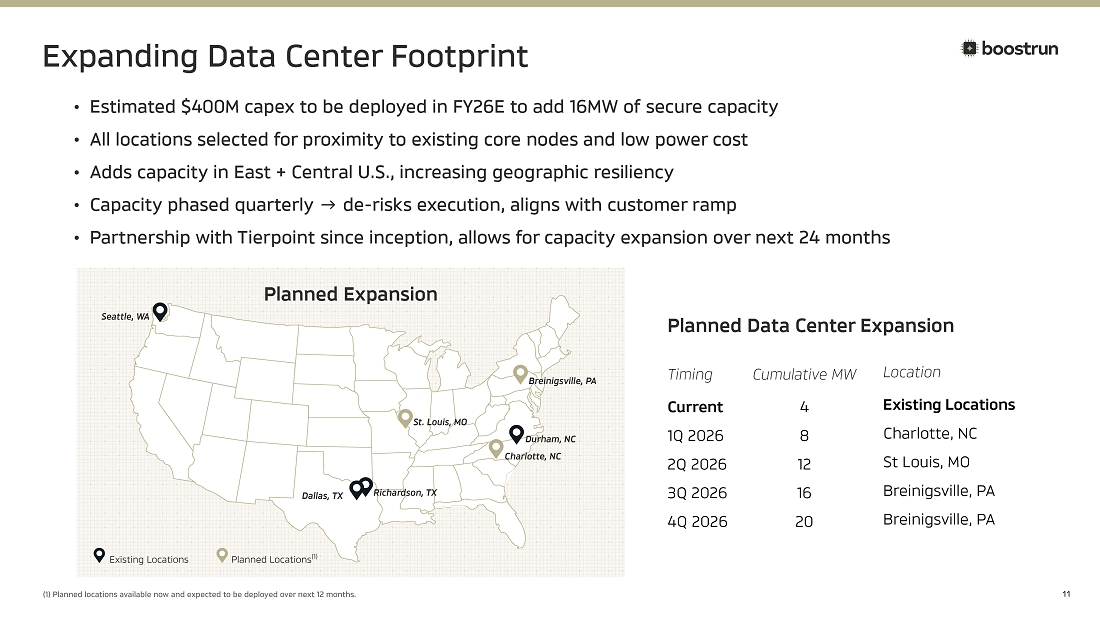Click the Dallas, TX map pin
This screenshot has width=1100, height=619.
(355, 490)
